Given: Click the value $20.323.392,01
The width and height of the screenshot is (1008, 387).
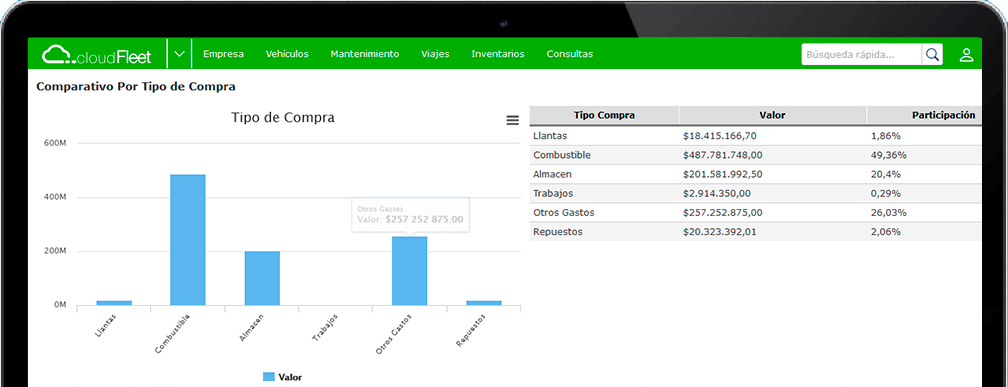Looking at the screenshot, I should coord(719,232).
